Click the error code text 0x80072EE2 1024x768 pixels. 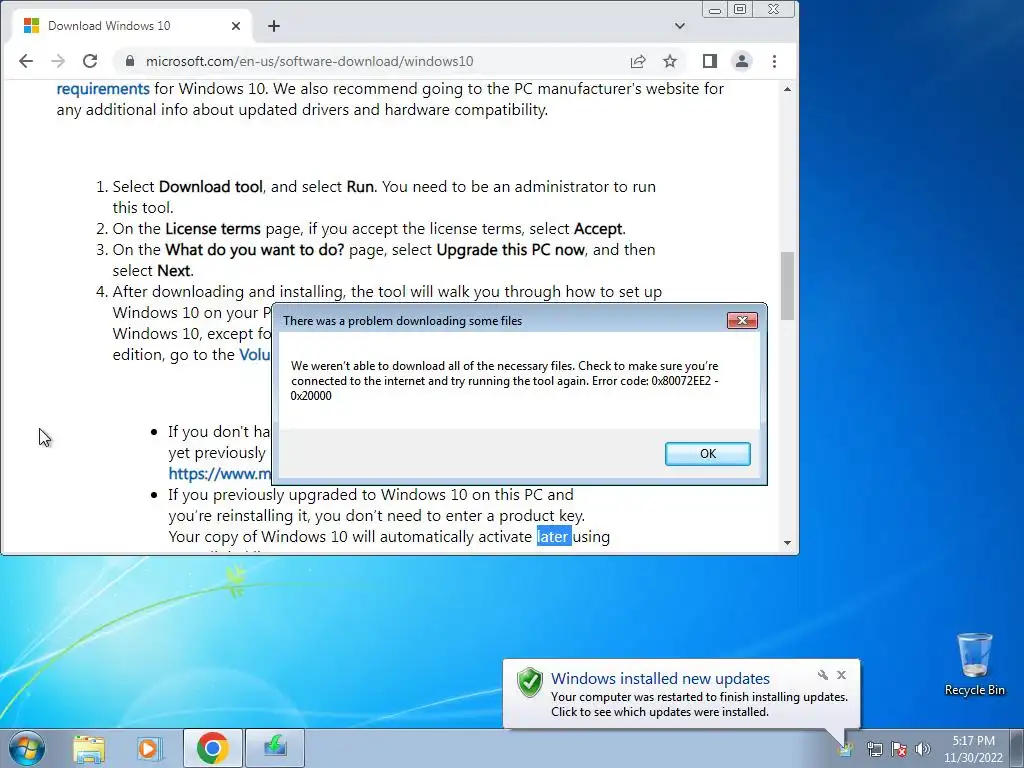[680, 381]
